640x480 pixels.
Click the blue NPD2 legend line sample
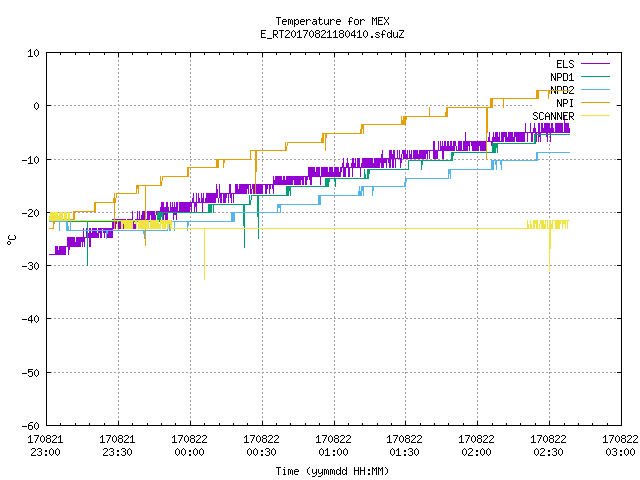(x=595, y=89)
